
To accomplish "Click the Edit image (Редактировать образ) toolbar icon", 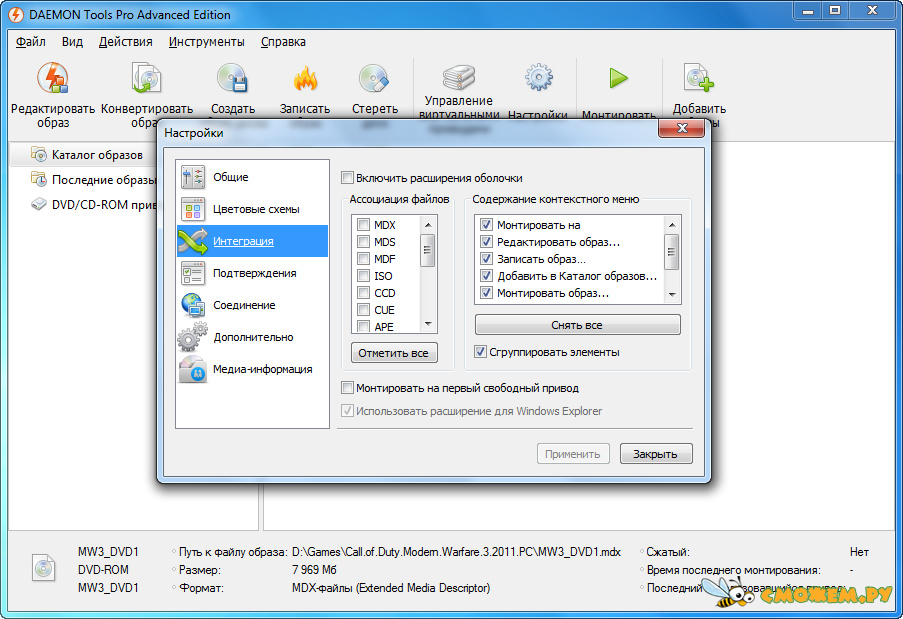I will pyautogui.click(x=53, y=78).
